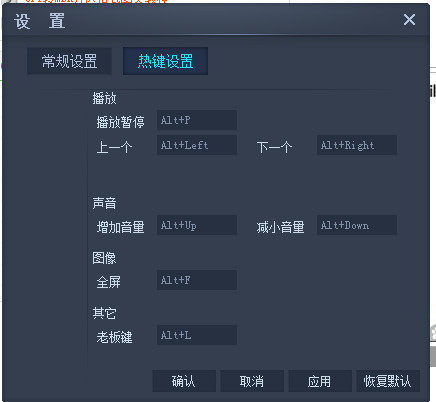Select the 热键设置 tab
The width and height of the screenshot is (436, 402).
point(165,61)
